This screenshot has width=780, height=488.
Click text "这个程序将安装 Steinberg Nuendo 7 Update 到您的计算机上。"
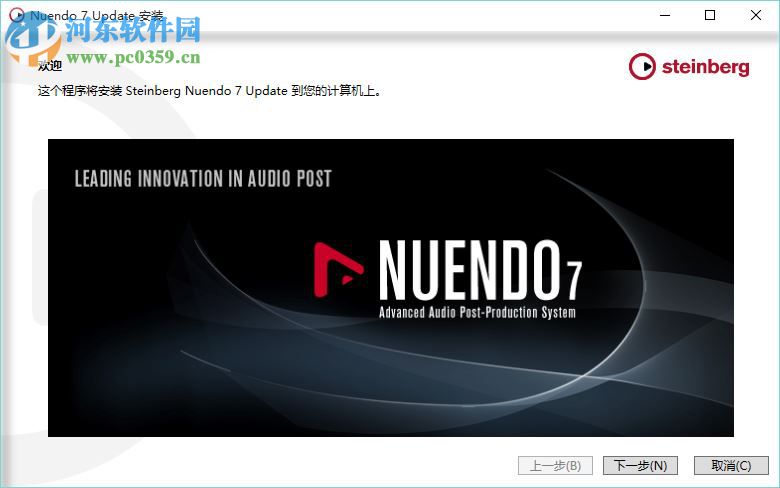pyautogui.click(x=210, y=91)
